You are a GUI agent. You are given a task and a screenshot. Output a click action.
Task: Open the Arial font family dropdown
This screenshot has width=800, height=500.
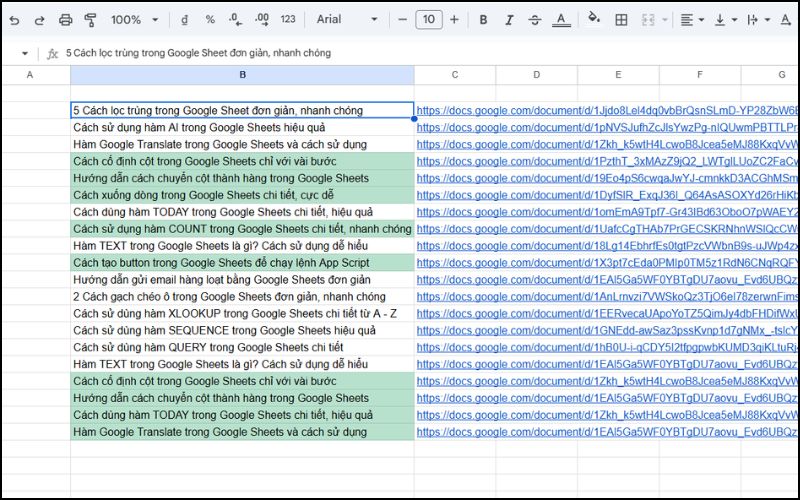click(347, 20)
